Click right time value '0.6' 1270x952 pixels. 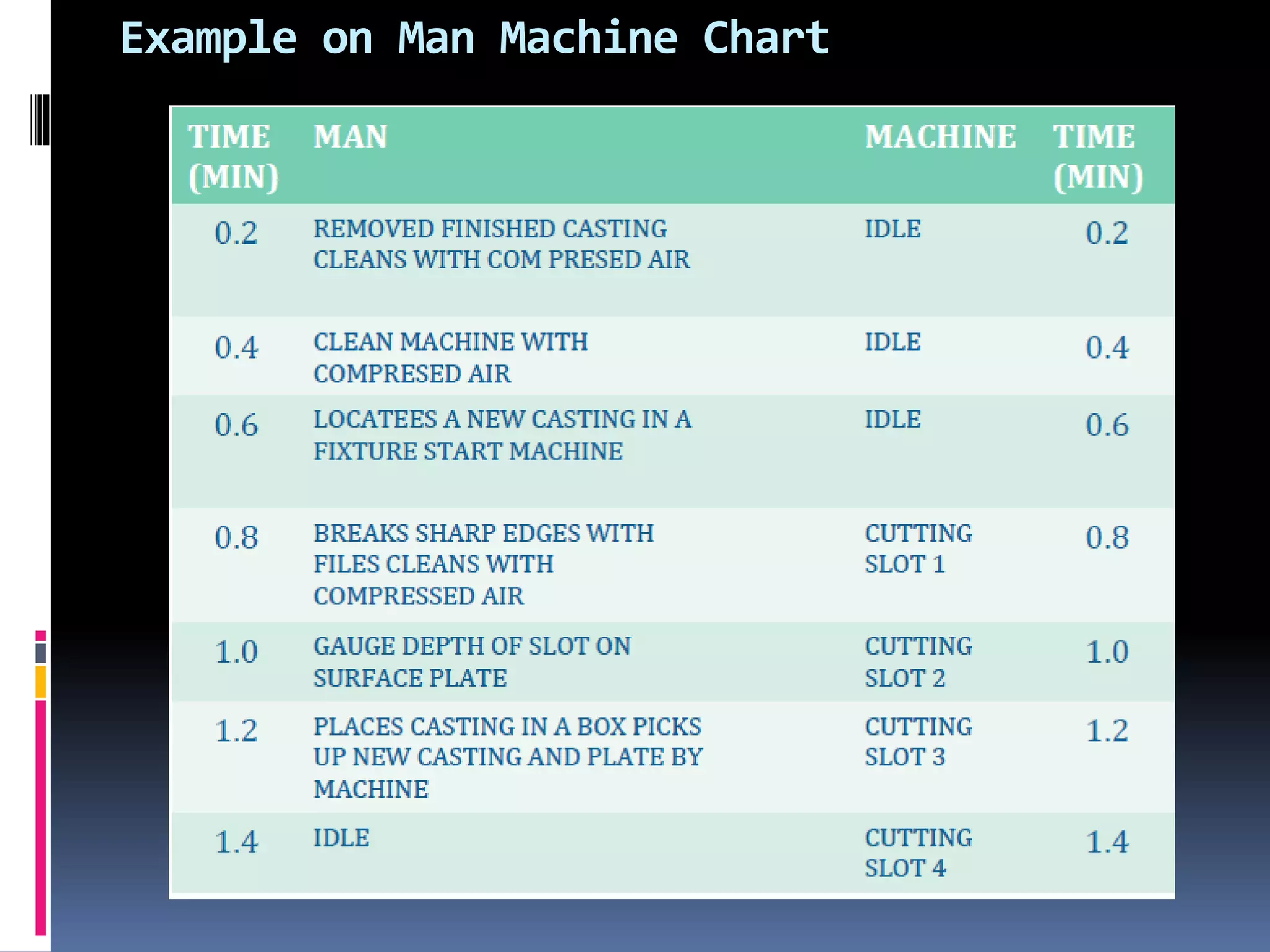coord(1107,425)
